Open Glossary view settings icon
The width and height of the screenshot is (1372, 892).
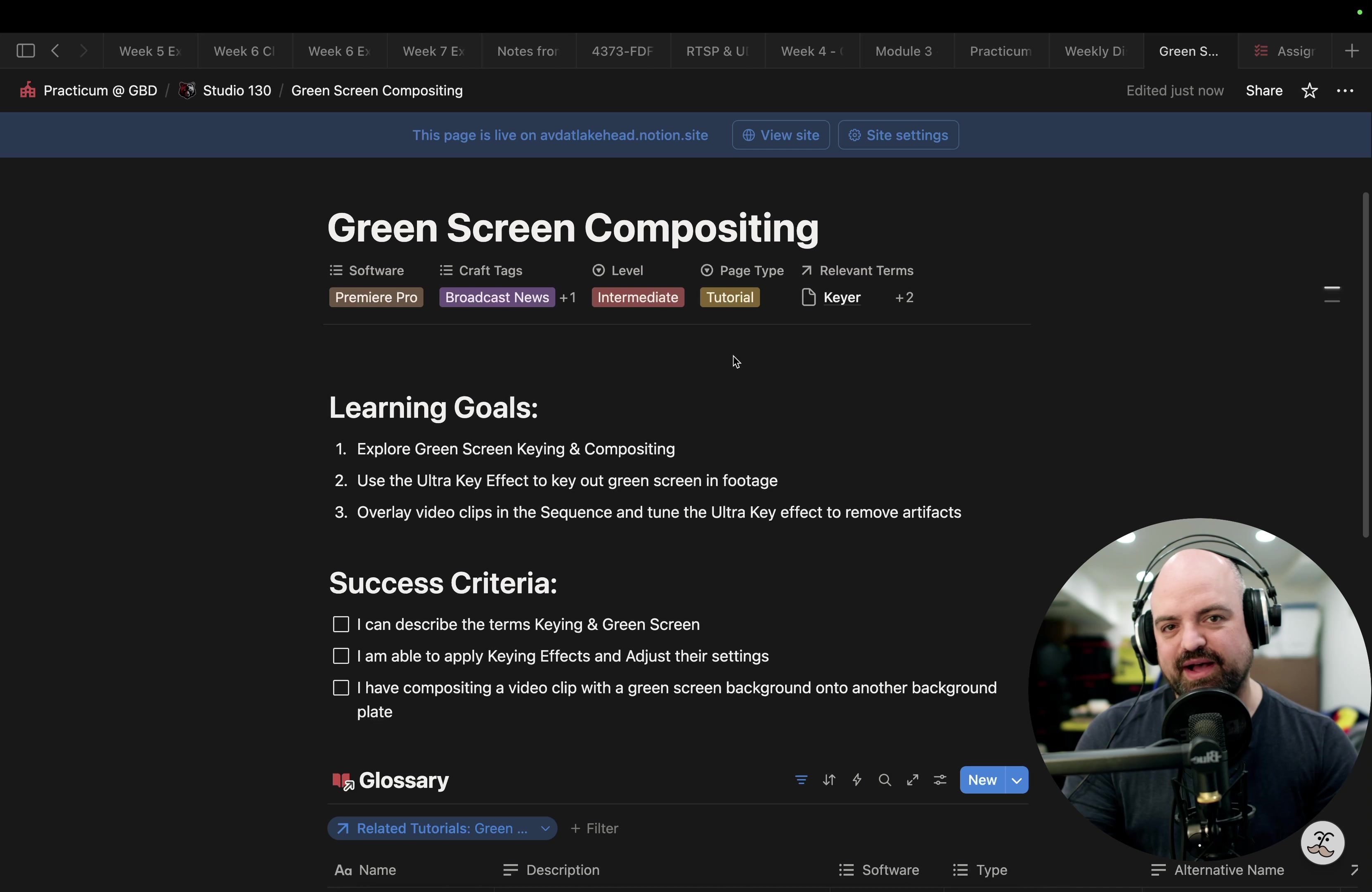(940, 780)
